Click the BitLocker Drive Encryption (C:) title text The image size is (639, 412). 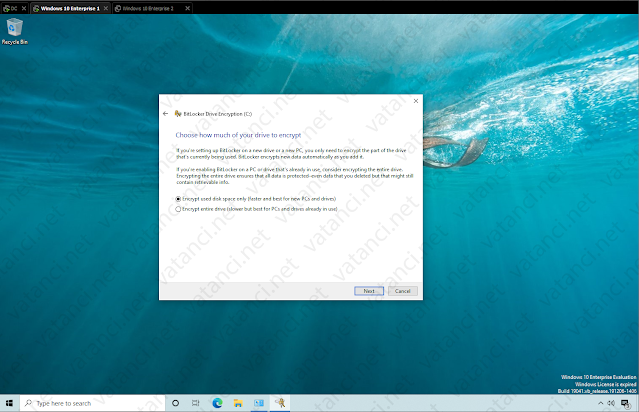coord(218,114)
